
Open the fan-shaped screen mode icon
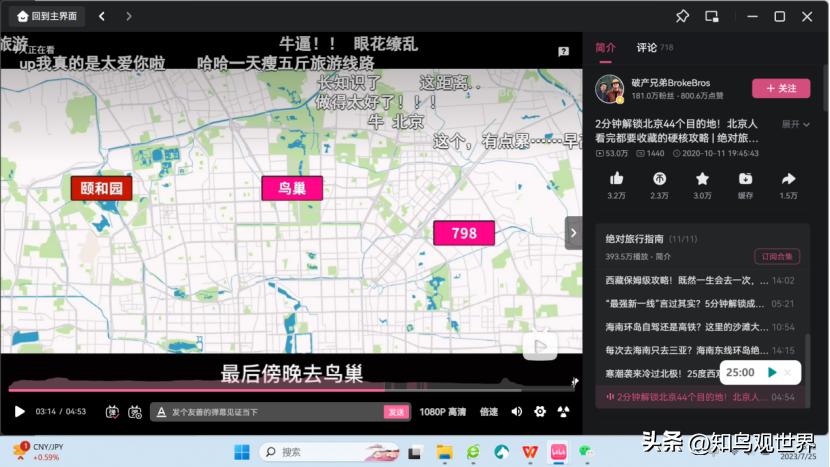(x=563, y=411)
